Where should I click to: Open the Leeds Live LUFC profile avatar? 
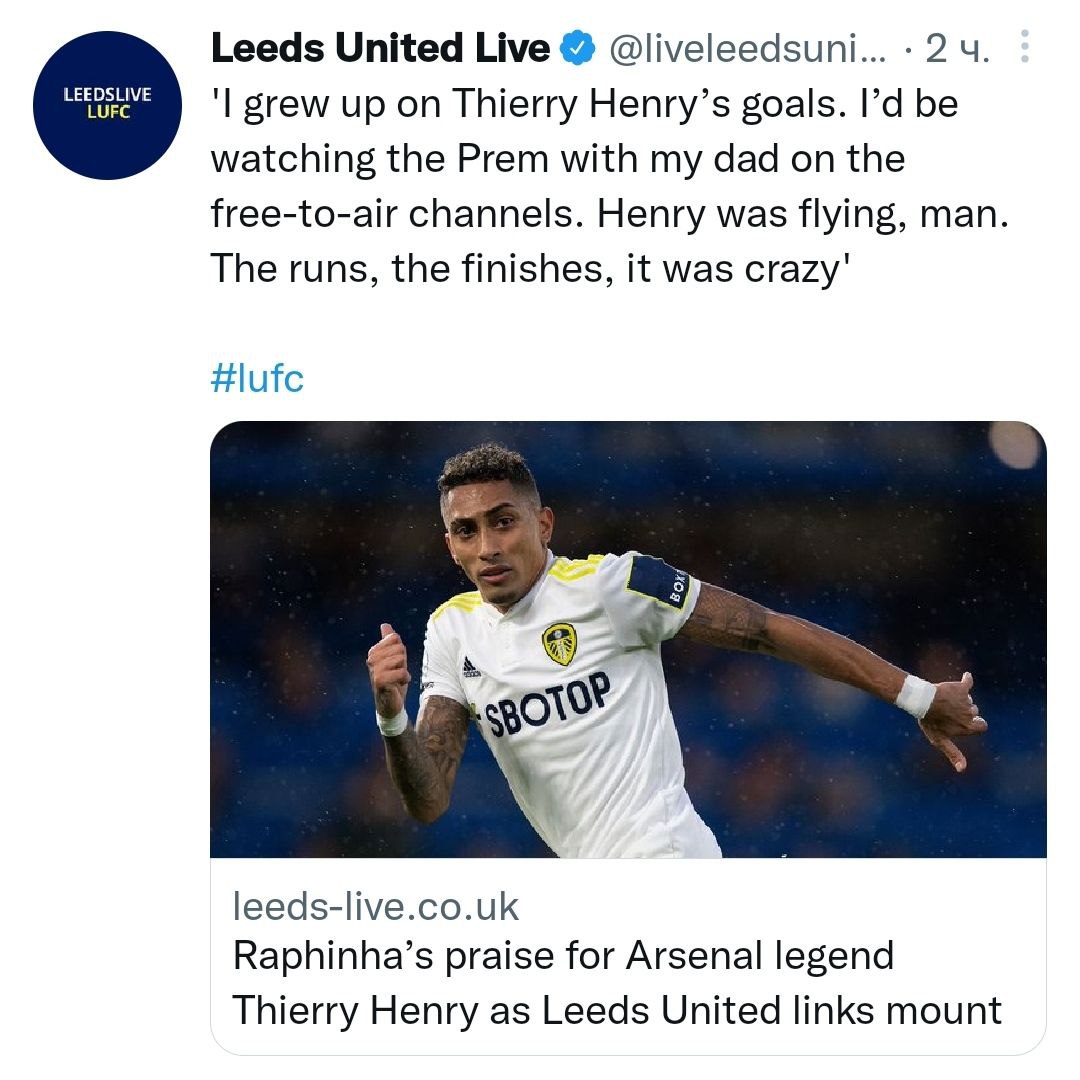point(106,106)
